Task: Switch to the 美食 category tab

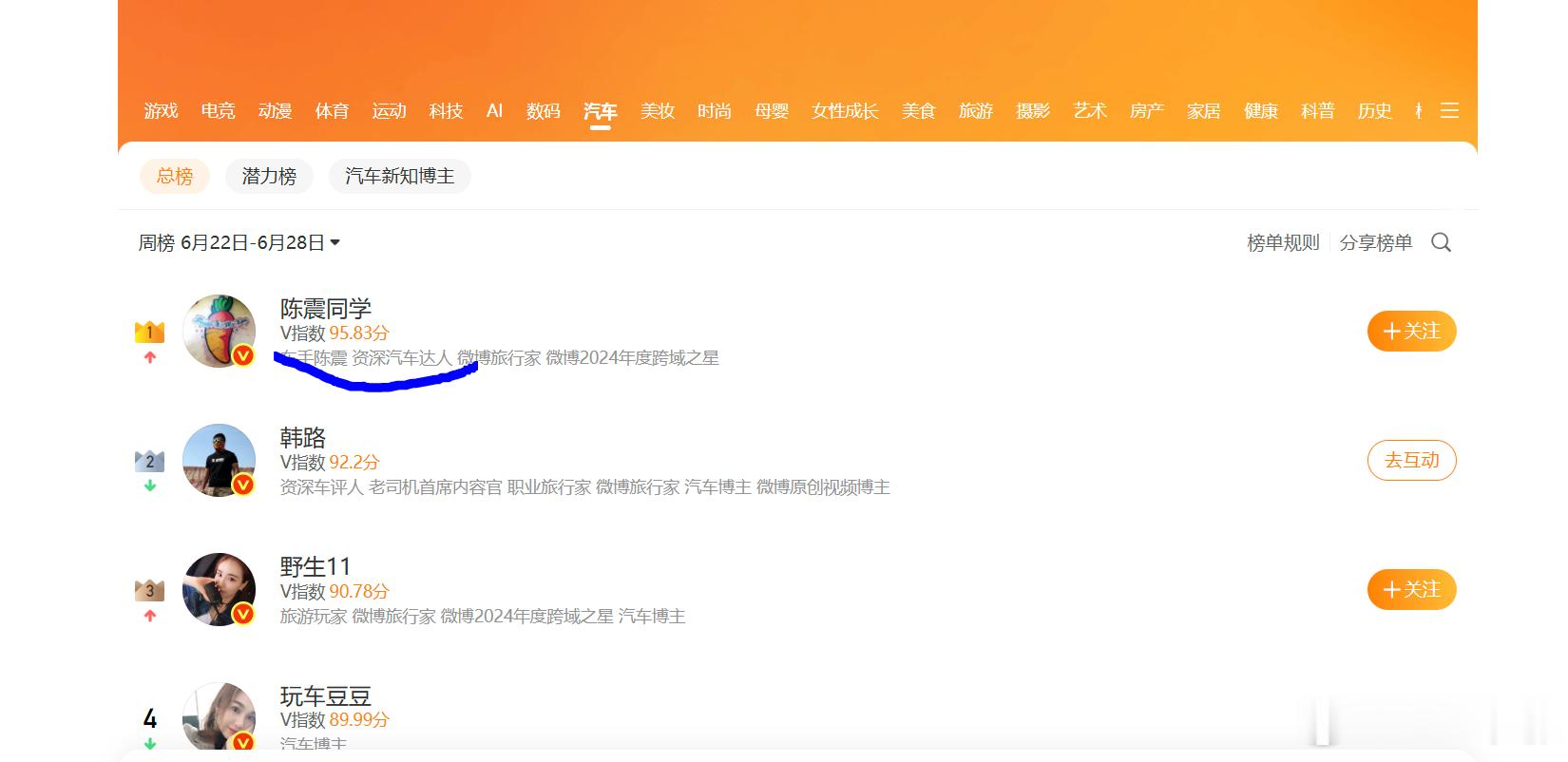Action: click(x=919, y=111)
